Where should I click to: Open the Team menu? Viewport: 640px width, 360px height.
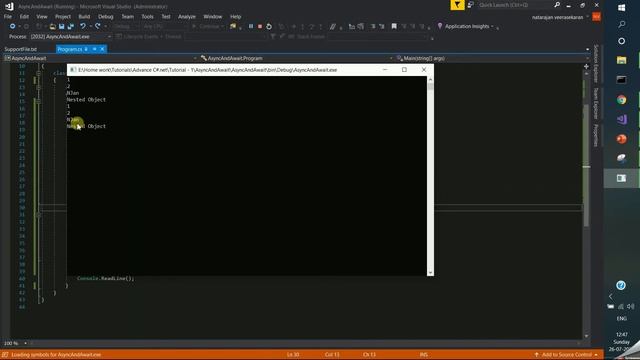(x=127, y=17)
